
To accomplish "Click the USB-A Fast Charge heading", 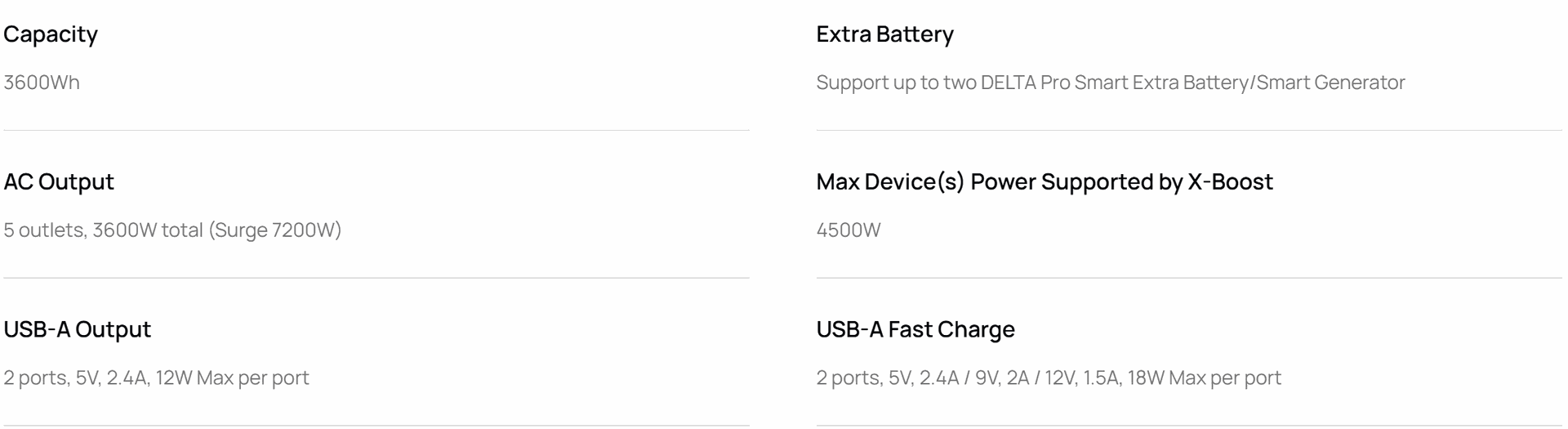I will [x=915, y=329].
